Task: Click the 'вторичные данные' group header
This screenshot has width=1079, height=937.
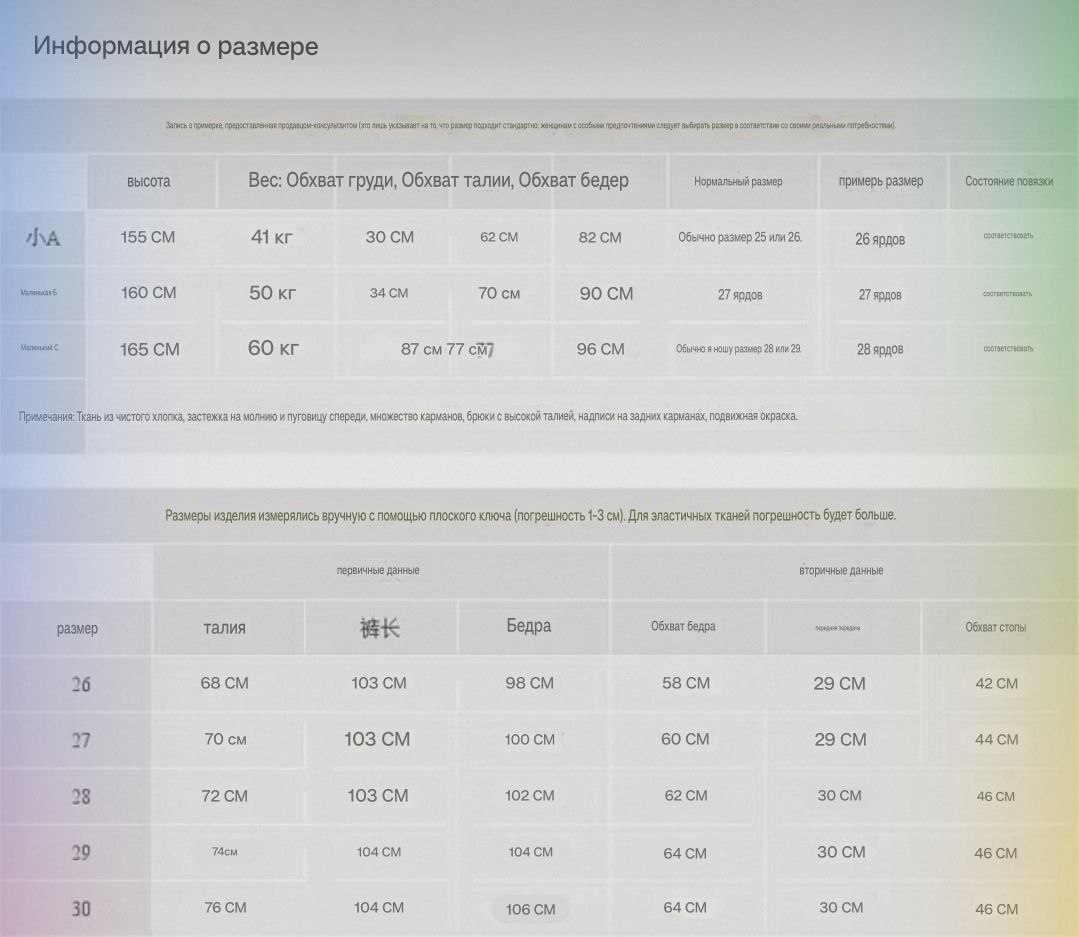Action: click(840, 570)
